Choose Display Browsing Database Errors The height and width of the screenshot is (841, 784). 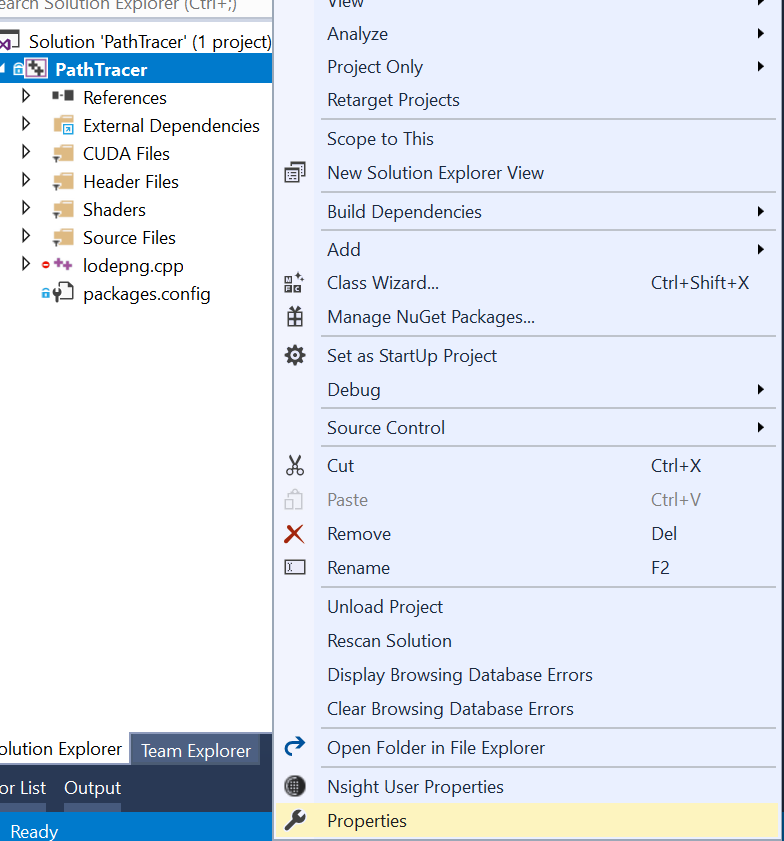click(526, 675)
